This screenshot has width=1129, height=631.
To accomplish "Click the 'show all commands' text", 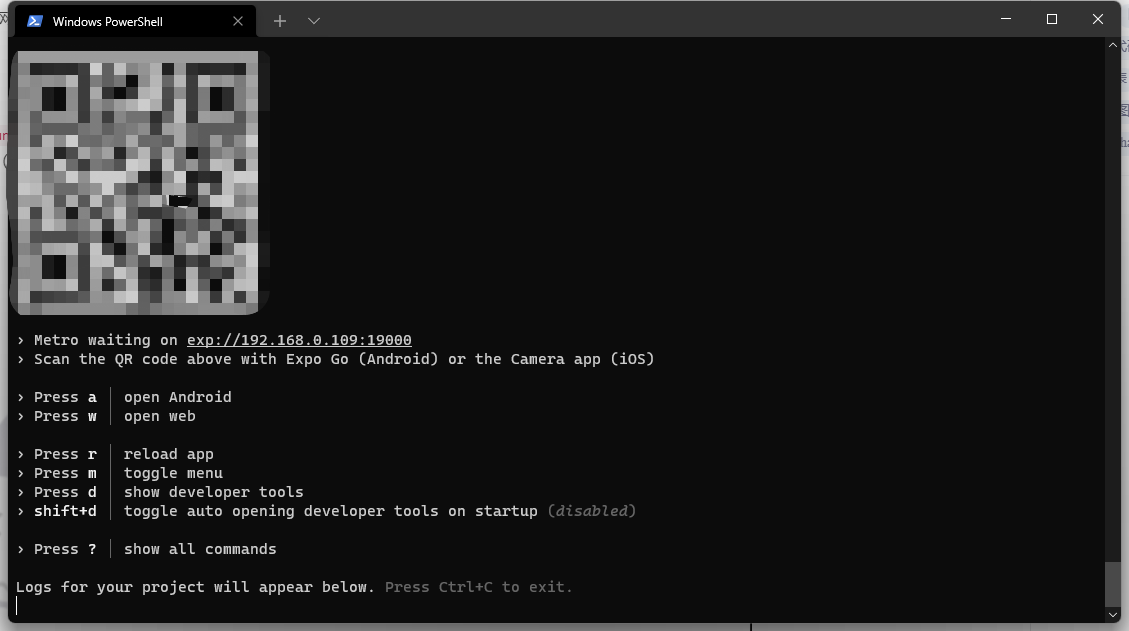I will point(199,549).
